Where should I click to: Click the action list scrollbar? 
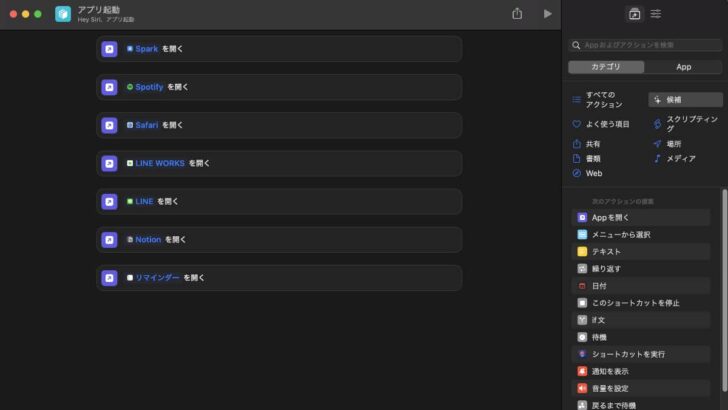(x=724, y=290)
